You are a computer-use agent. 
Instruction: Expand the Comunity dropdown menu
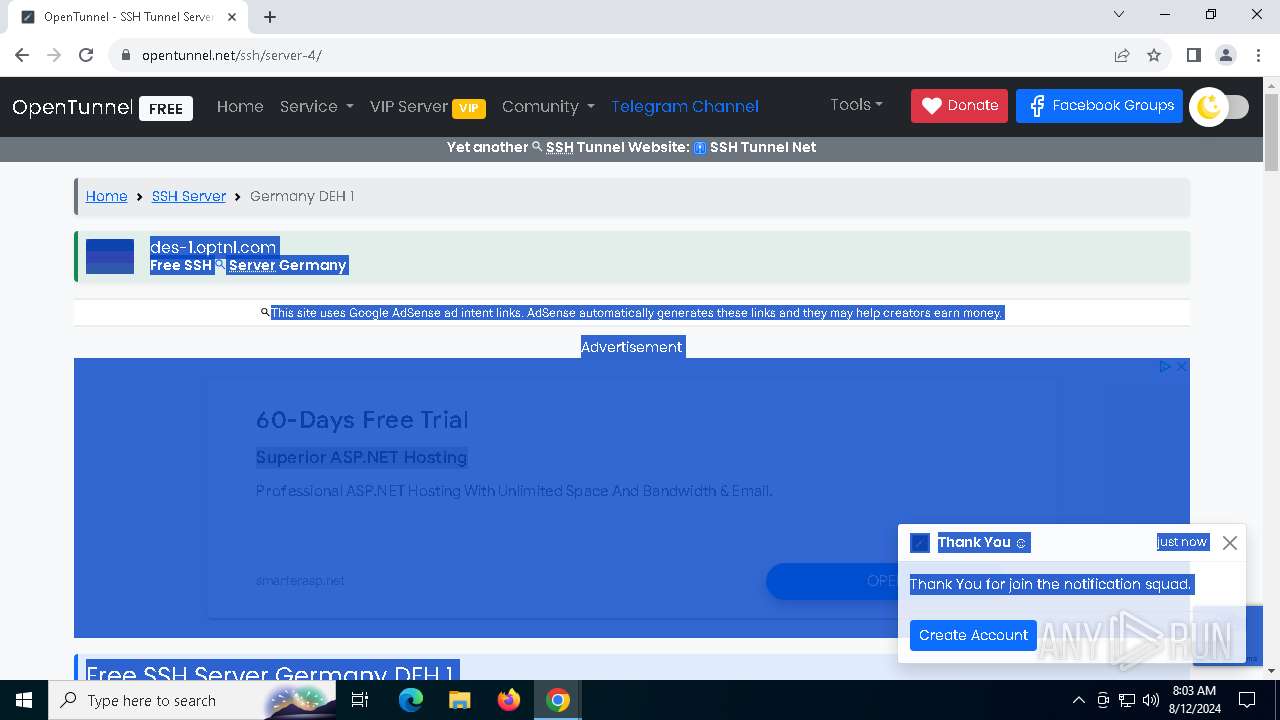pos(548,106)
